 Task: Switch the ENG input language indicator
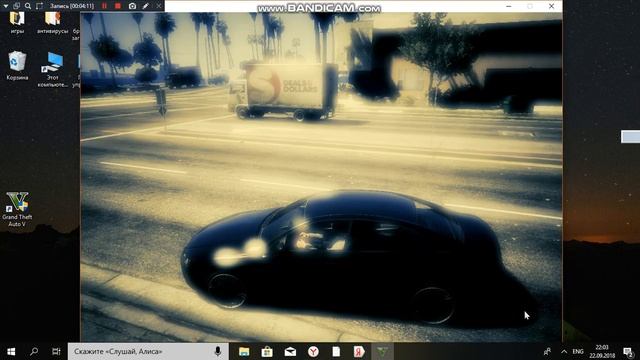pos(578,351)
